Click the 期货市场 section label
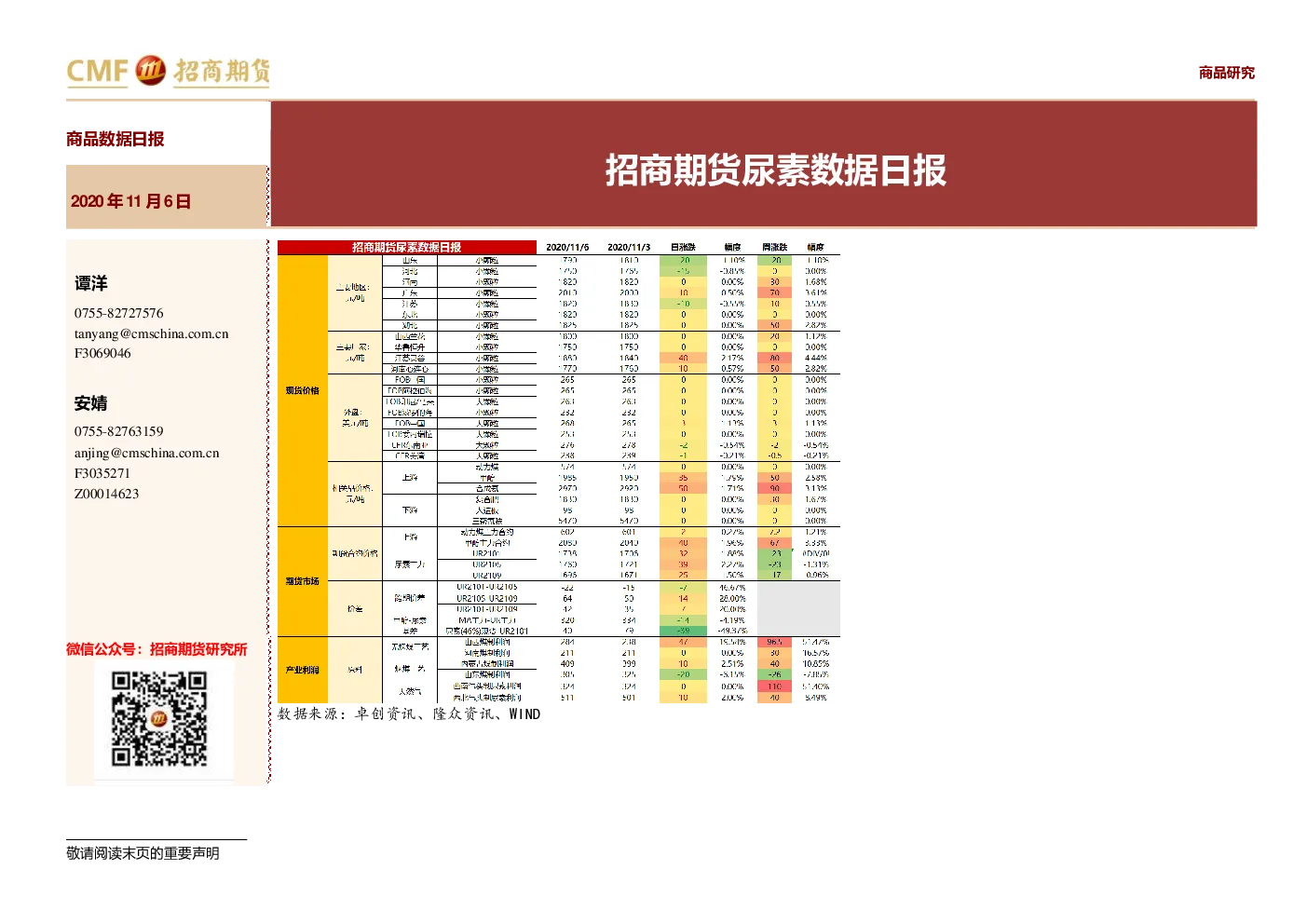 (x=303, y=581)
